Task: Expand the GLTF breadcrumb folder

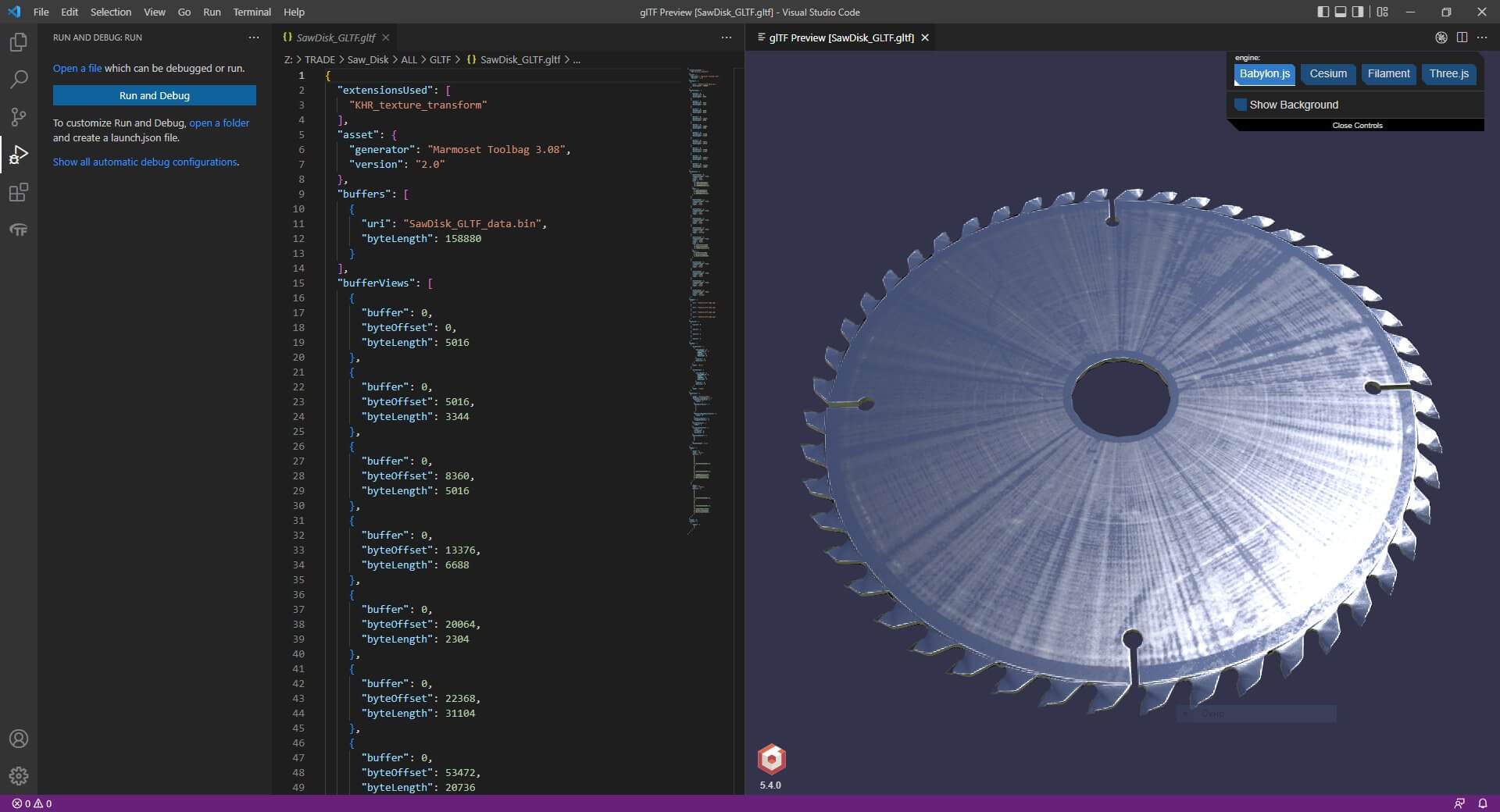Action: tap(440, 59)
